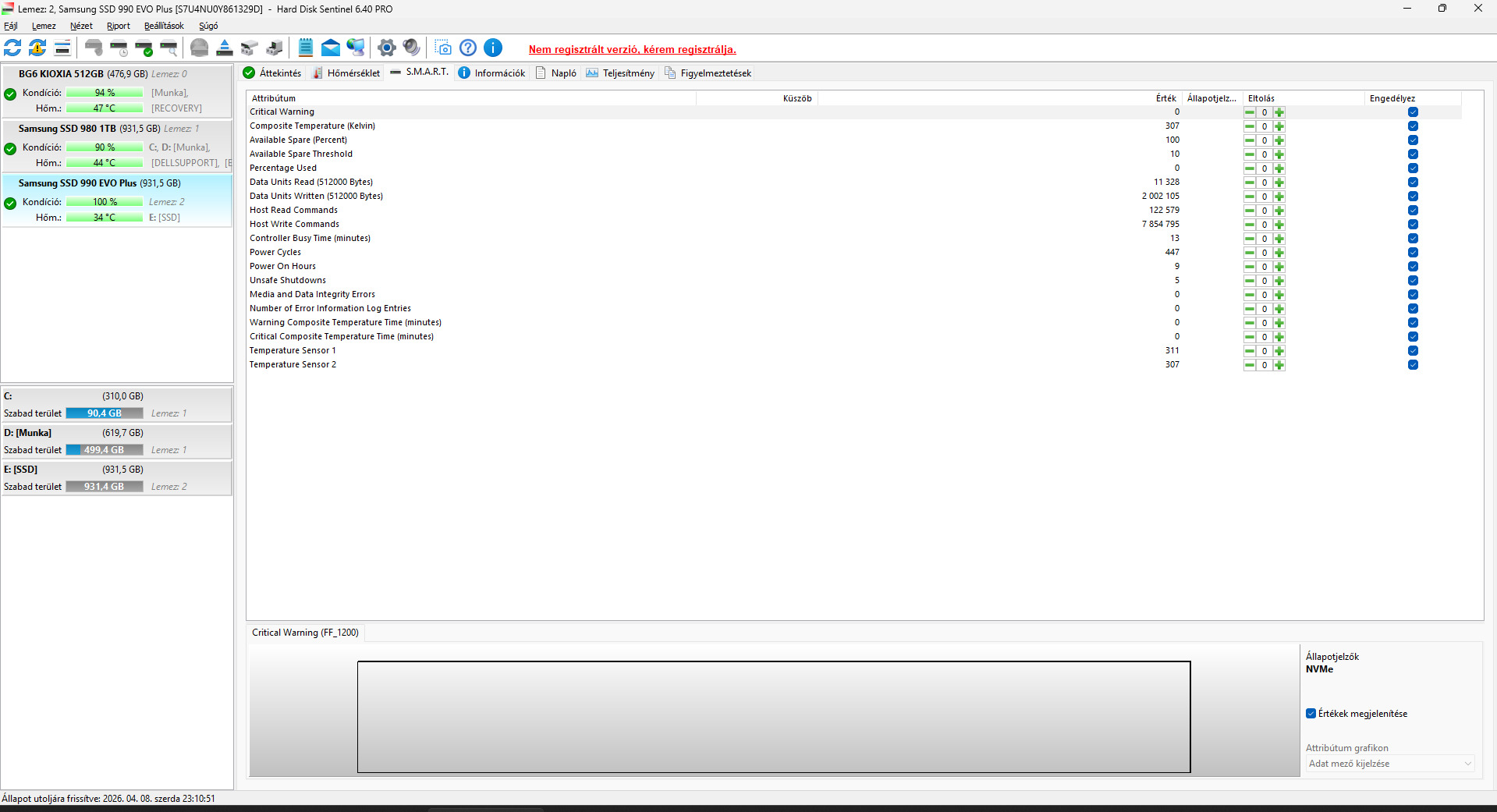
Task: Switch to the Hőmérséklet tab
Action: point(346,73)
